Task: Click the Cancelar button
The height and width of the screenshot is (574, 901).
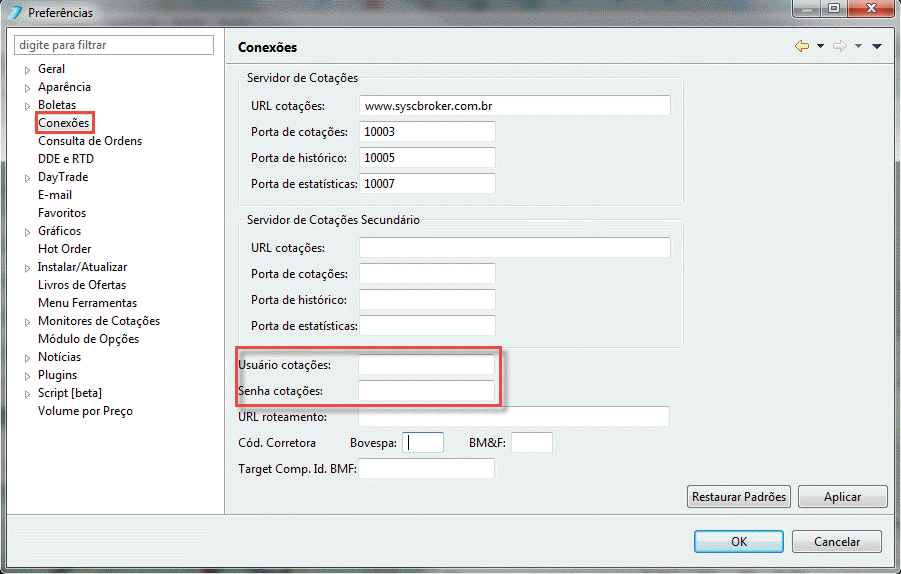Action: [x=837, y=541]
